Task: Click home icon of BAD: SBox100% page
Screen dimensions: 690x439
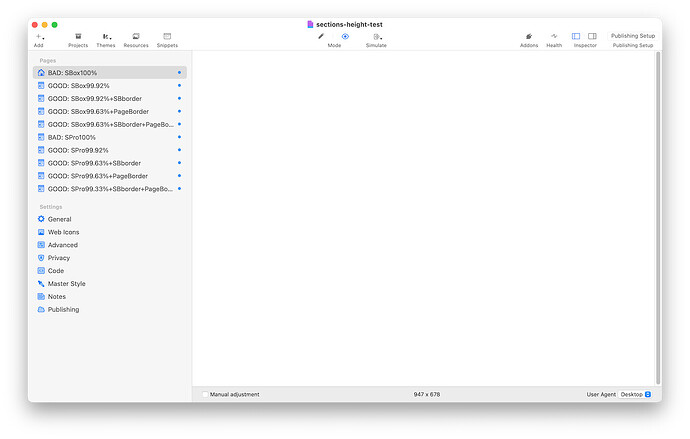Action: click(x=41, y=73)
